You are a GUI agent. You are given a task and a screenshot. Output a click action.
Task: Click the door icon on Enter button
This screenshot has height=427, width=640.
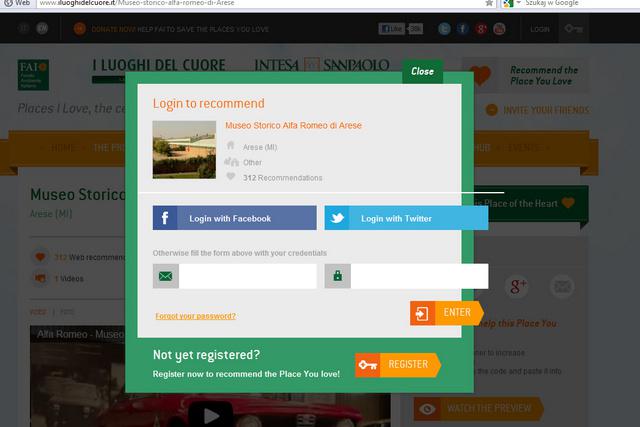(422, 313)
